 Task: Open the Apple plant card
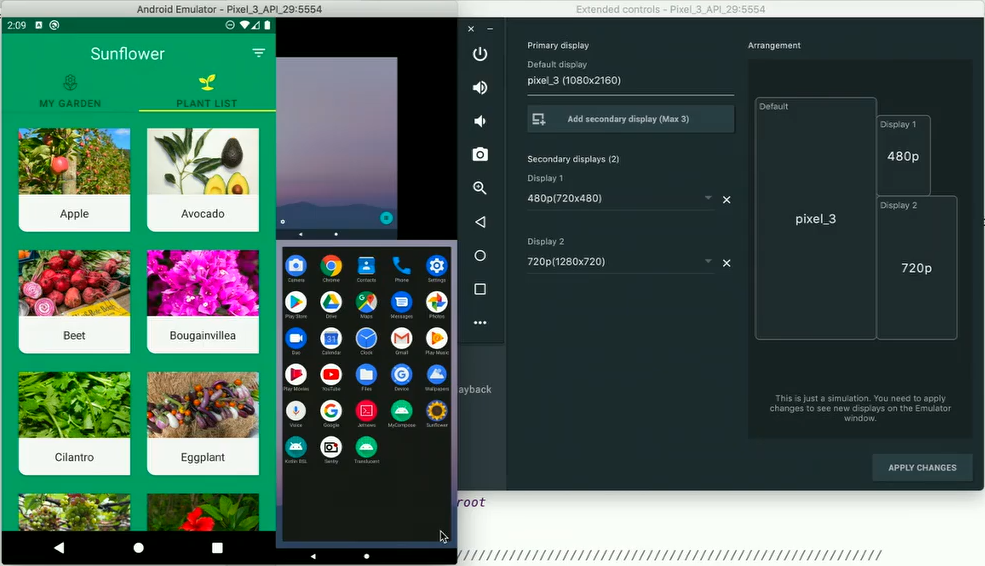pyautogui.click(x=74, y=180)
